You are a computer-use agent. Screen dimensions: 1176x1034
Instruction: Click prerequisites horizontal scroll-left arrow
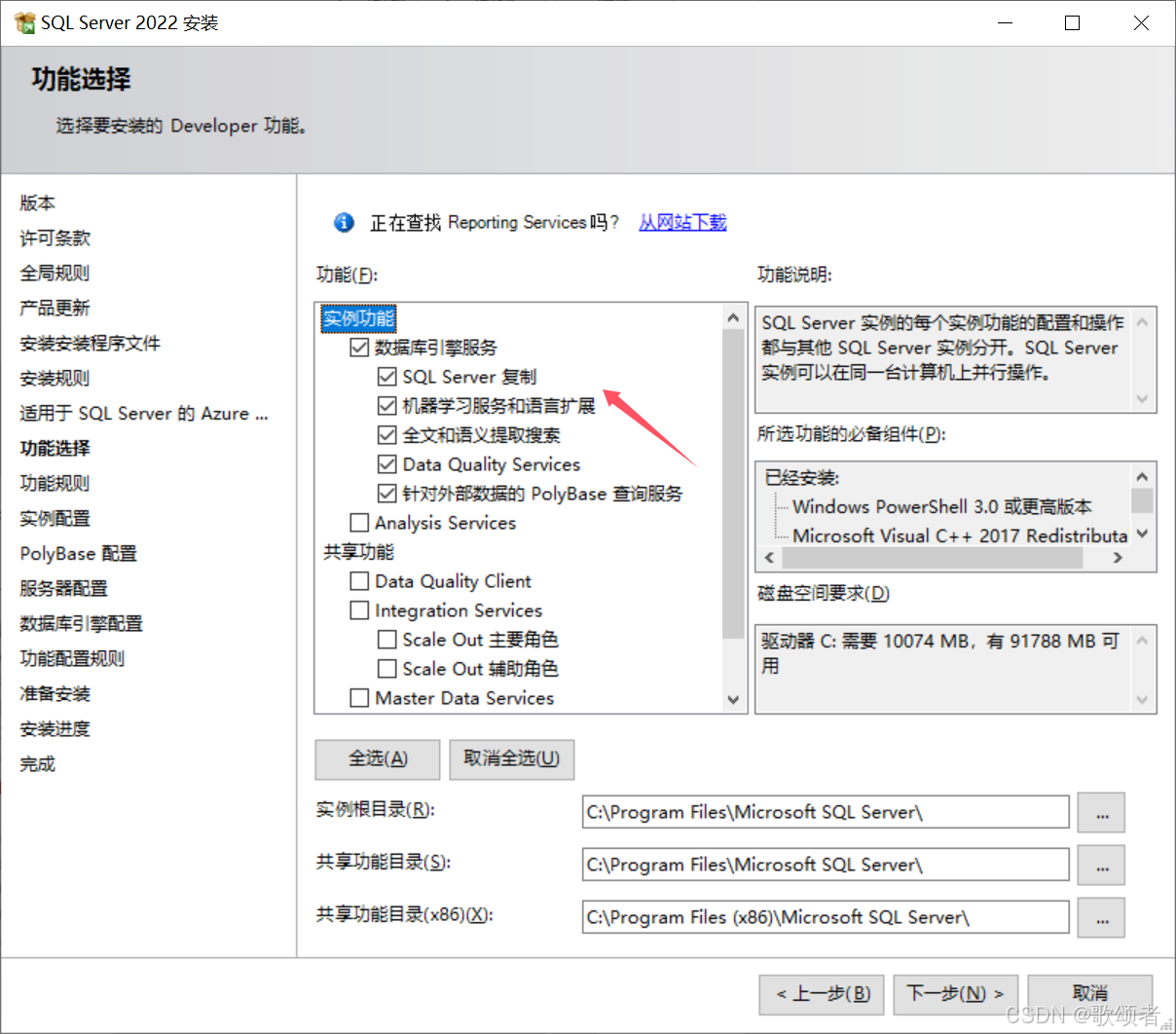point(770,558)
